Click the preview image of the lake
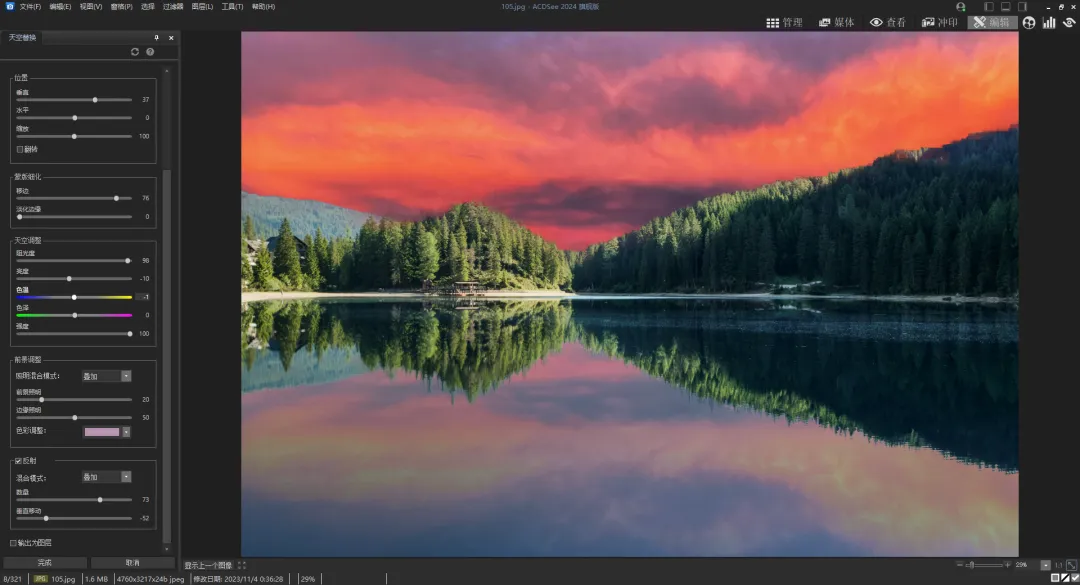Screen dimensions: 1080x585 point(630,294)
